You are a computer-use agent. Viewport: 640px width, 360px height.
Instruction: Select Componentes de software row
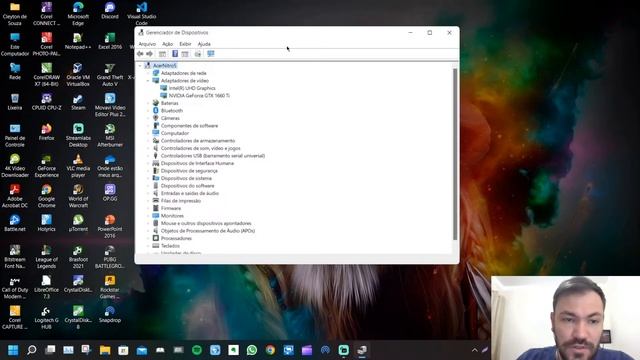tap(189, 126)
